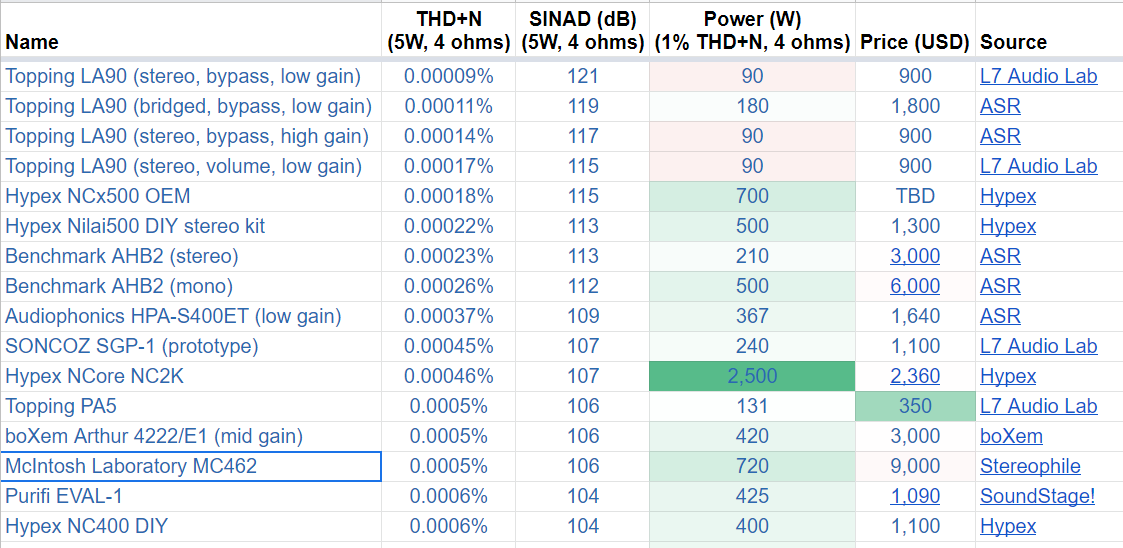Select cell Topping LA90 (stereo, volume, low gain)
The height and width of the screenshot is (548, 1123).
[x=191, y=166]
